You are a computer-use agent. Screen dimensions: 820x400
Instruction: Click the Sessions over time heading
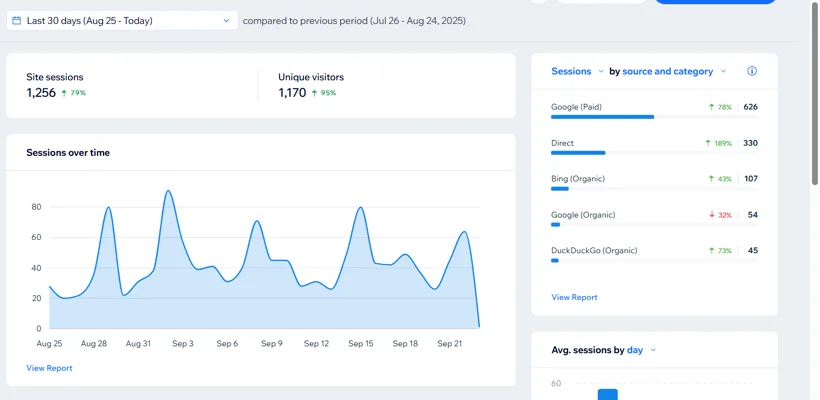[68, 153]
